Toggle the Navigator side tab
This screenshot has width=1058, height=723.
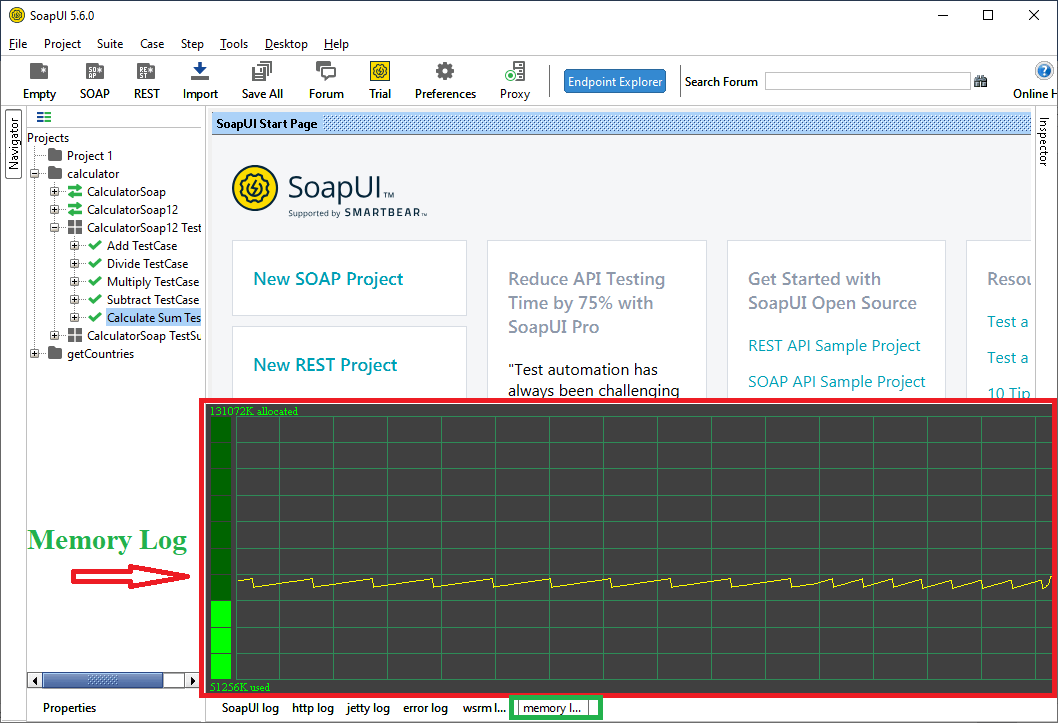(13, 144)
